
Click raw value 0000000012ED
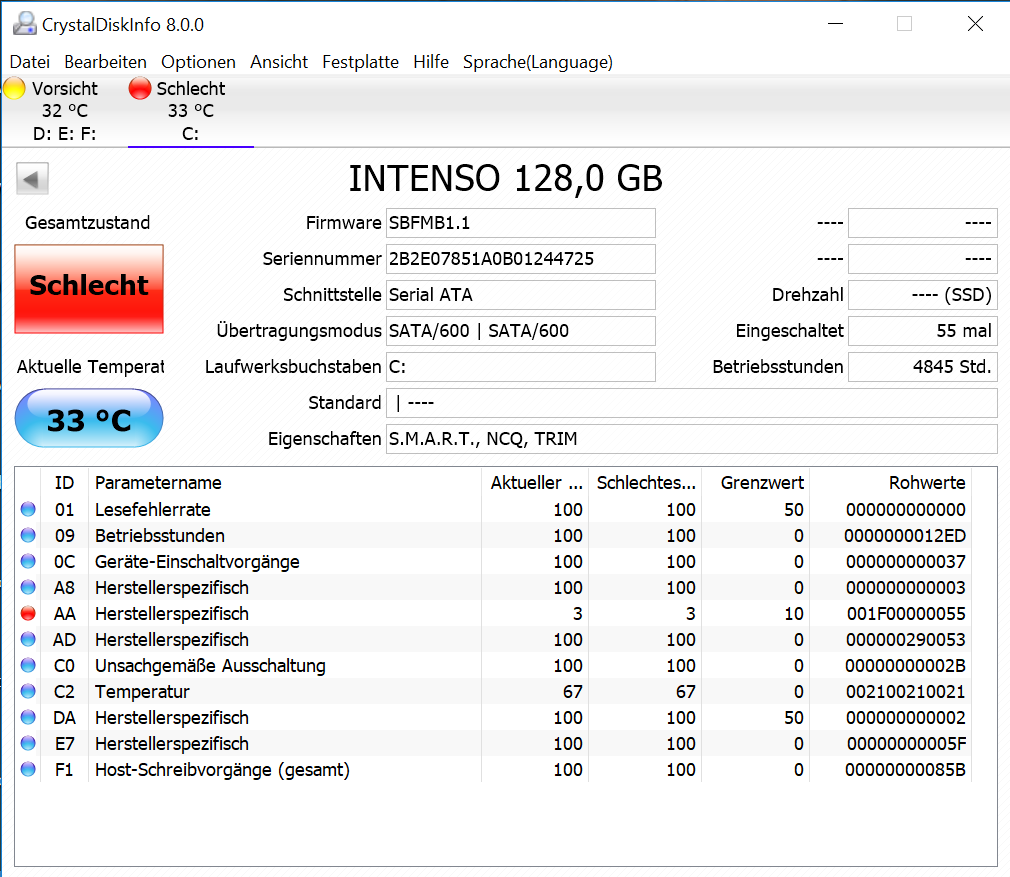coord(905,535)
